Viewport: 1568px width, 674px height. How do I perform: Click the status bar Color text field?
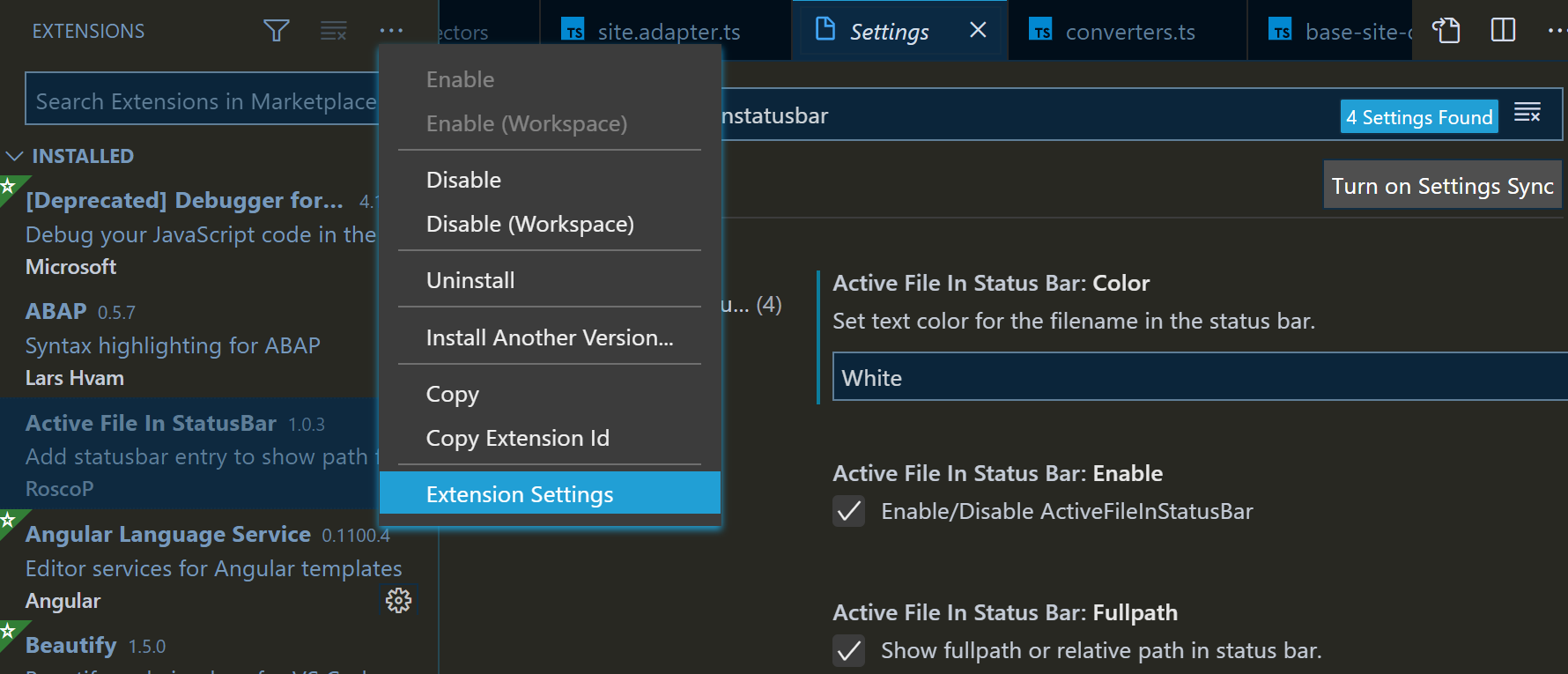pyautogui.click(x=1198, y=378)
